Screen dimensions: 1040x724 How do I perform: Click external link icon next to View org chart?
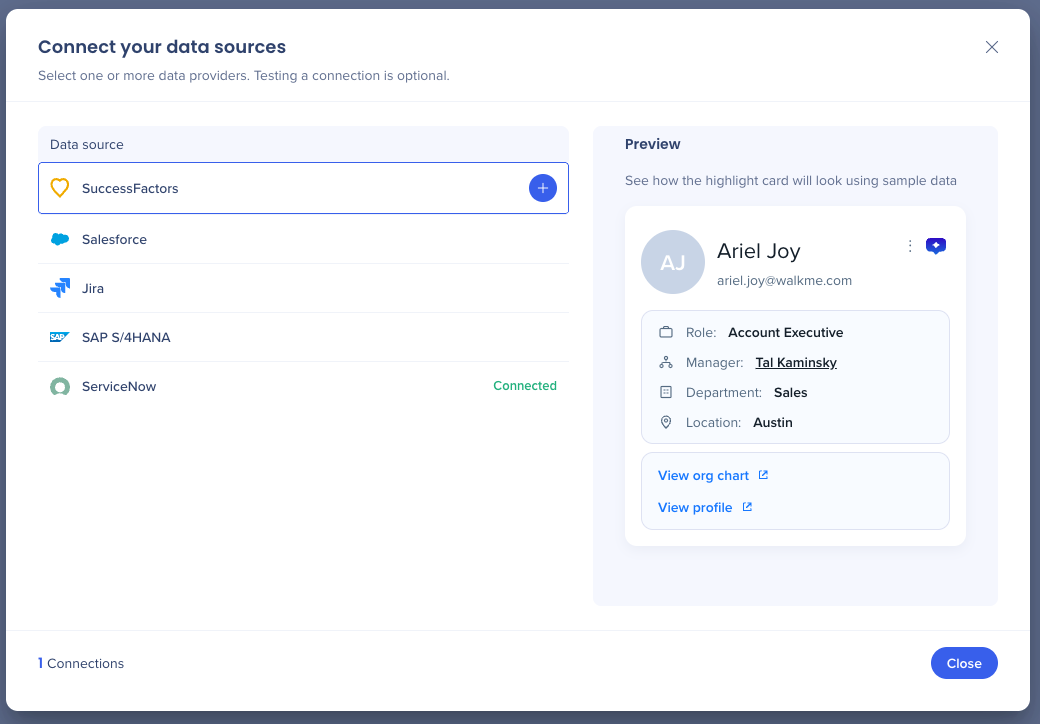tap(763, 475)
